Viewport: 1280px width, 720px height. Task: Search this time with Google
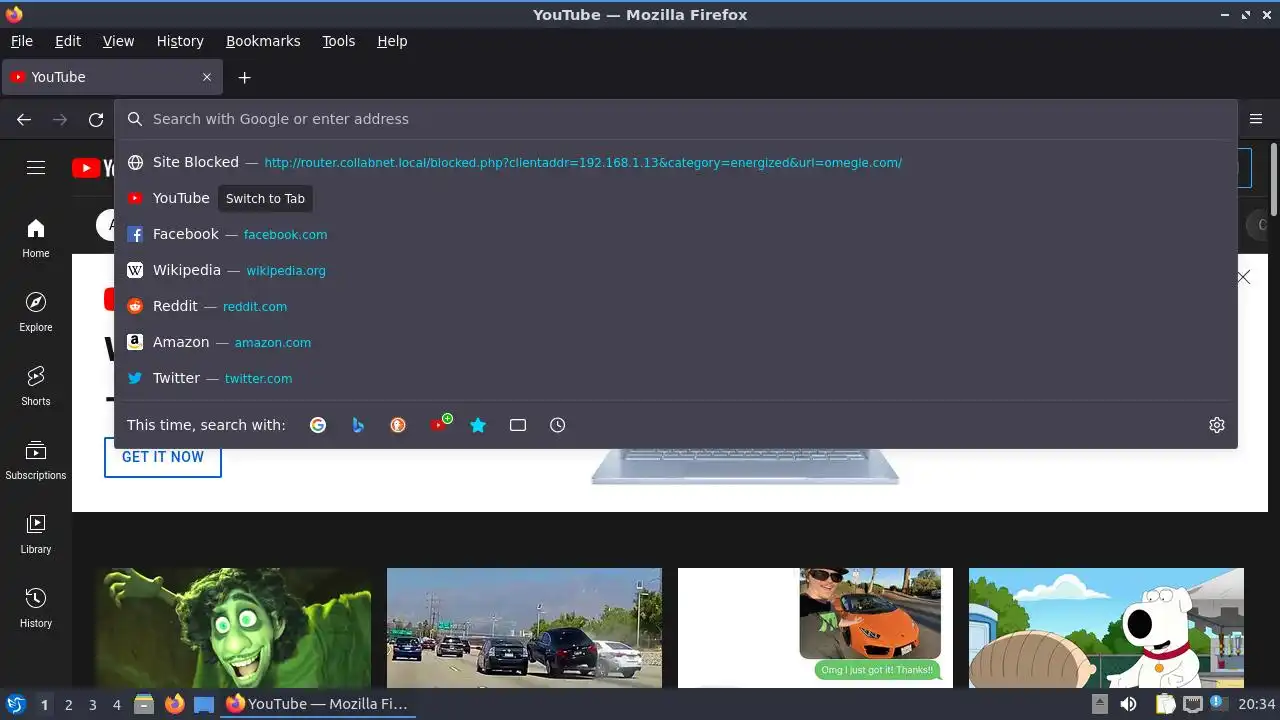[318, 425]
